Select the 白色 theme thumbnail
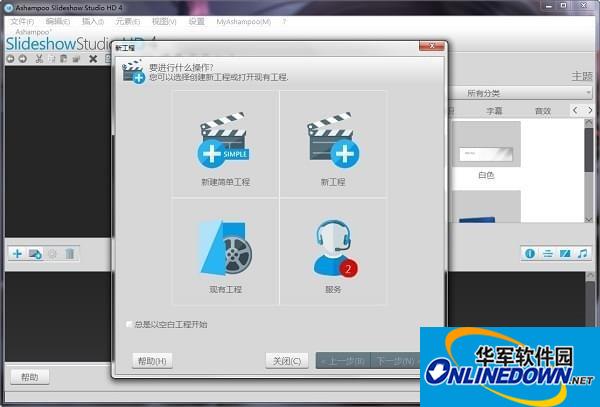The width and height of the screenshot is (600, 407). click(x=486, y=145)
